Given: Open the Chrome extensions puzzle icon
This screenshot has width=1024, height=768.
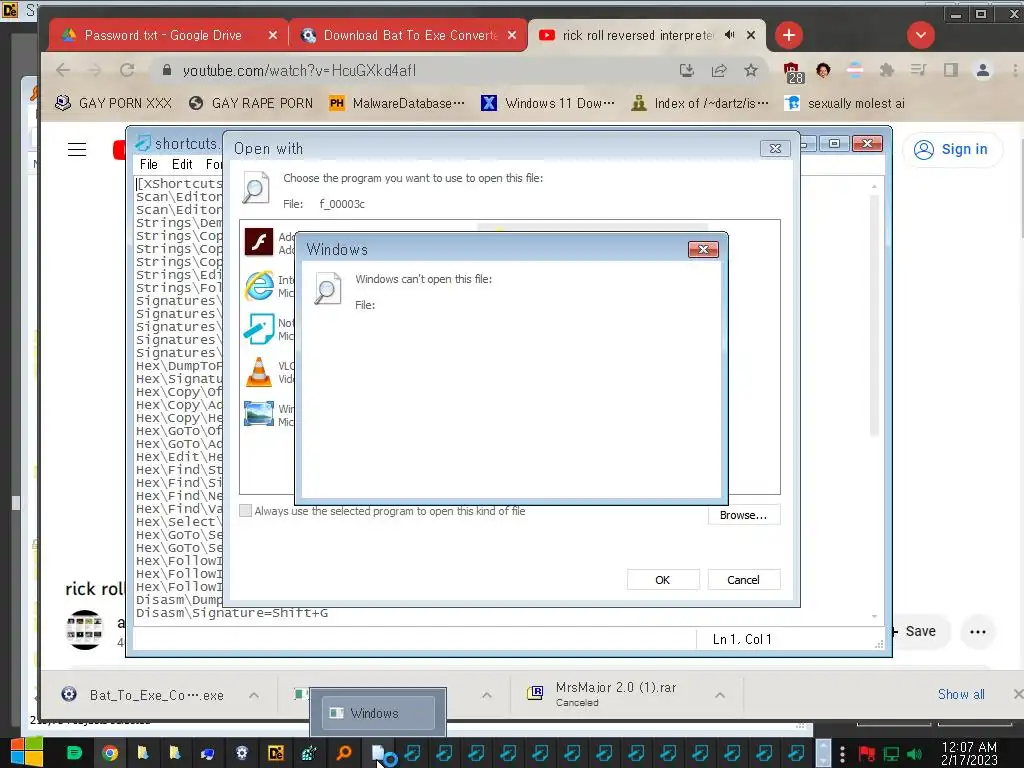Looking at the screenshot, I should click(887, 70).
